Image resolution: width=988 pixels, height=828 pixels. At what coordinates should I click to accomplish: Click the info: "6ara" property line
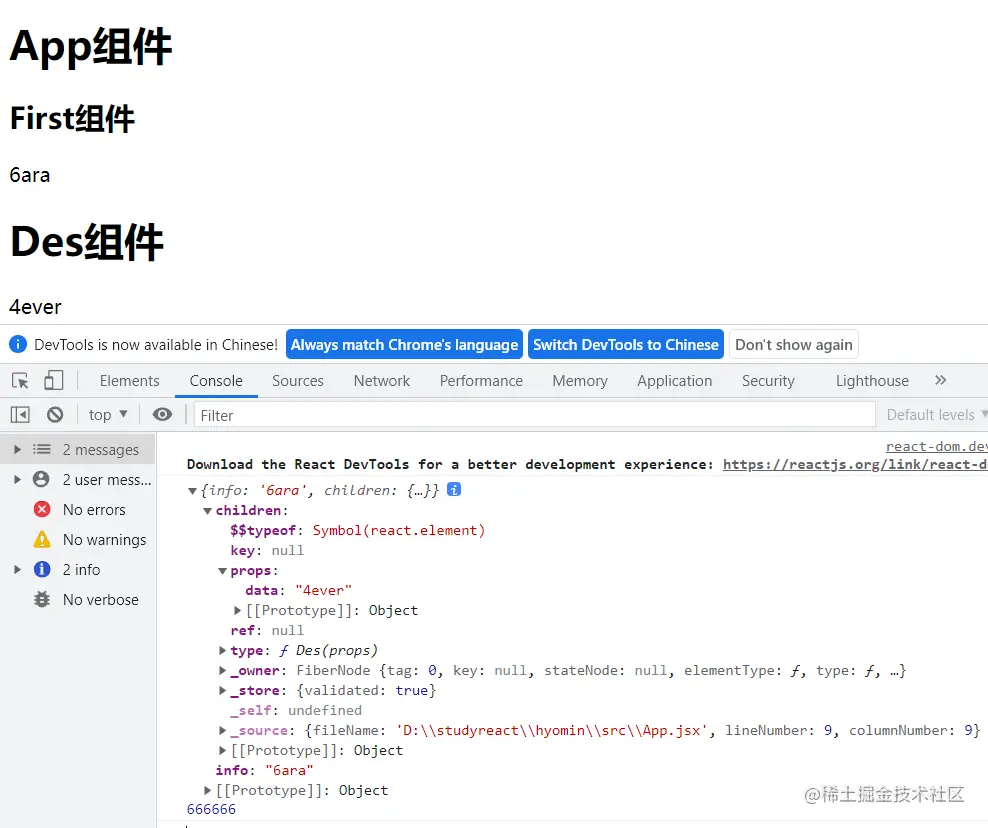point(264,770)
